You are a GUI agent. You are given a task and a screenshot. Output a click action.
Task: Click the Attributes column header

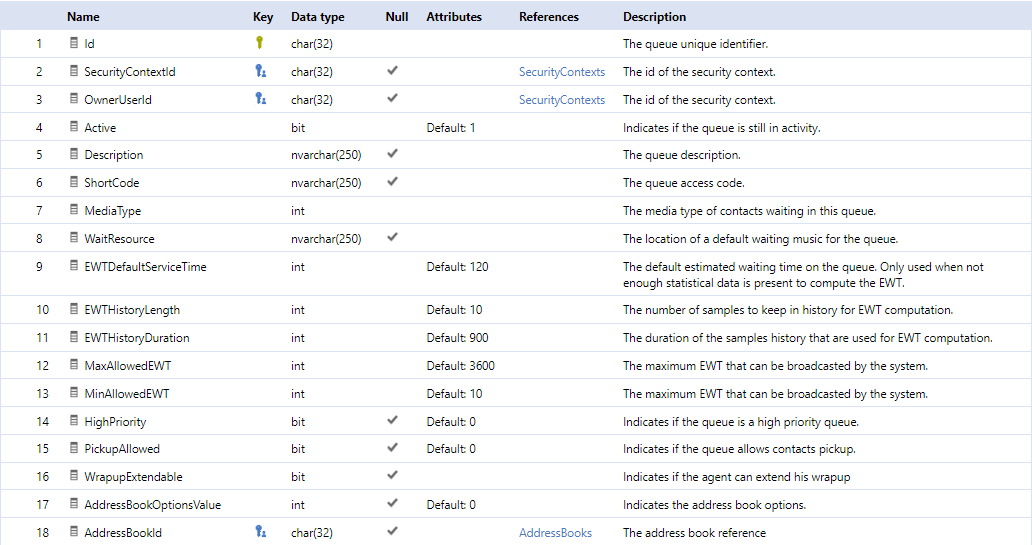pos(453,17)
